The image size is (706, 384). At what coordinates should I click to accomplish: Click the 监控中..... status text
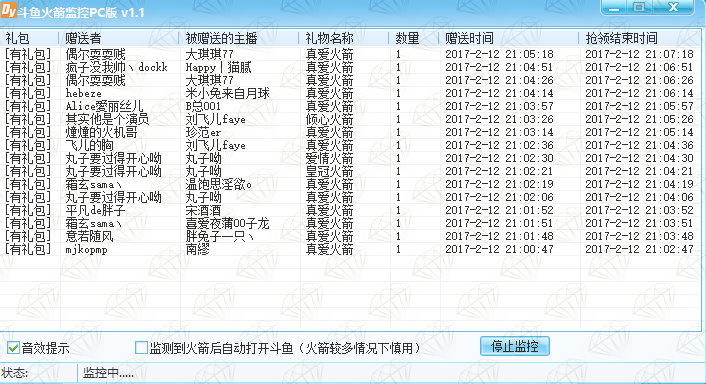coord(108,373)
